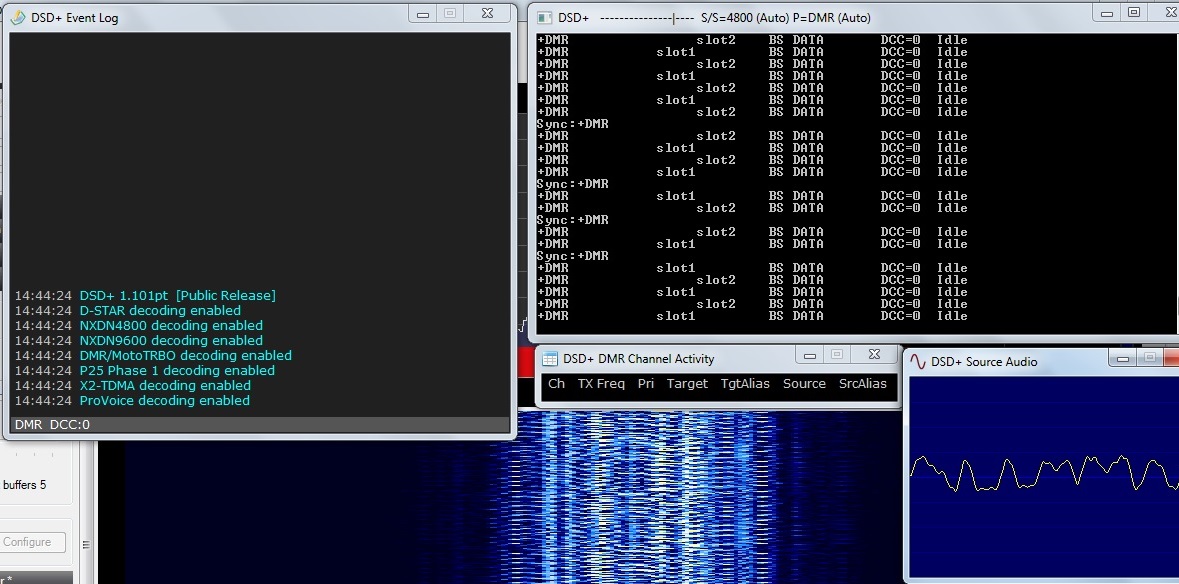This screenshot has width=1179, height=584.
Task: Select the Pri column header
Action: tap(645, 383)
